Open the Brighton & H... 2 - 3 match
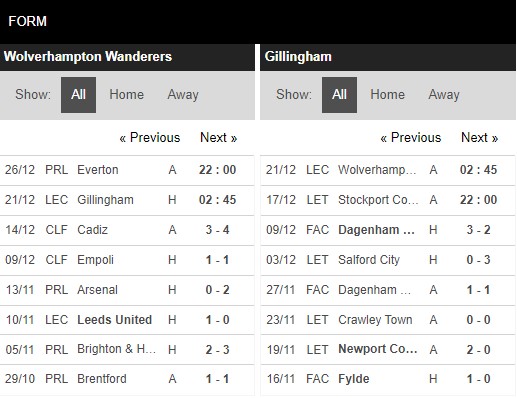 click(127, 350)
